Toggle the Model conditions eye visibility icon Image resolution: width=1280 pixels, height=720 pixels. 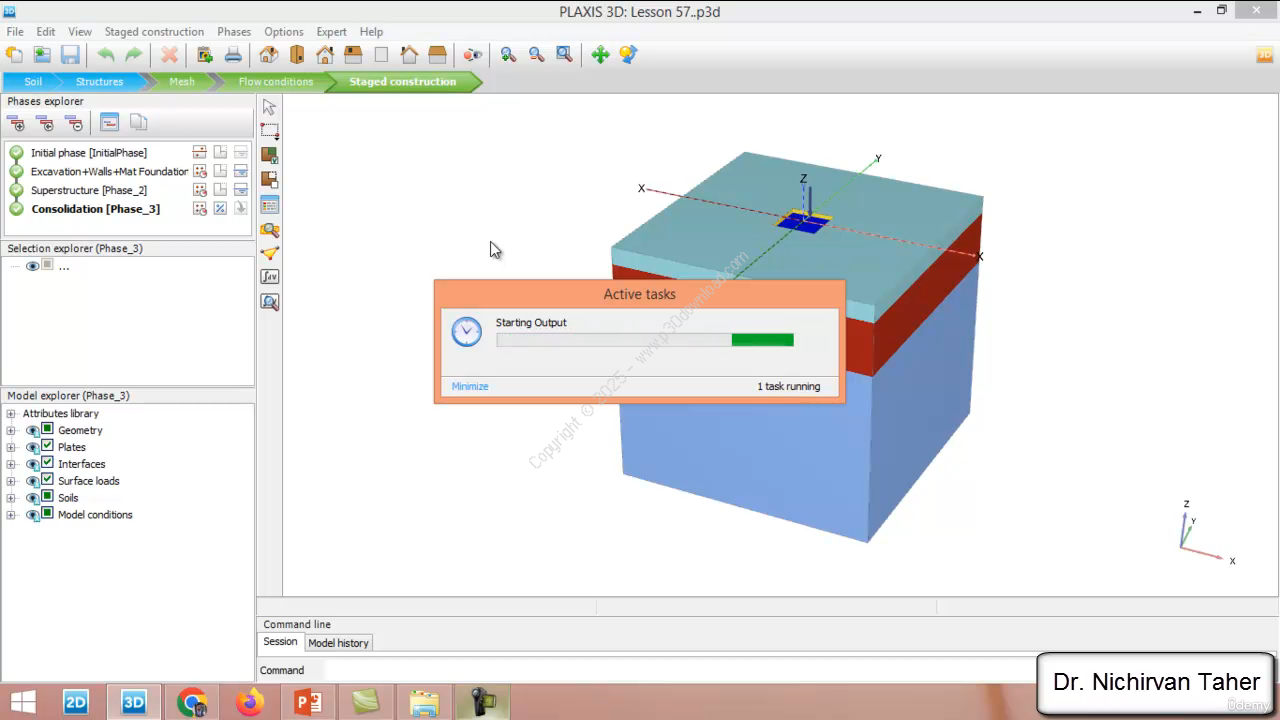(32, 515)
